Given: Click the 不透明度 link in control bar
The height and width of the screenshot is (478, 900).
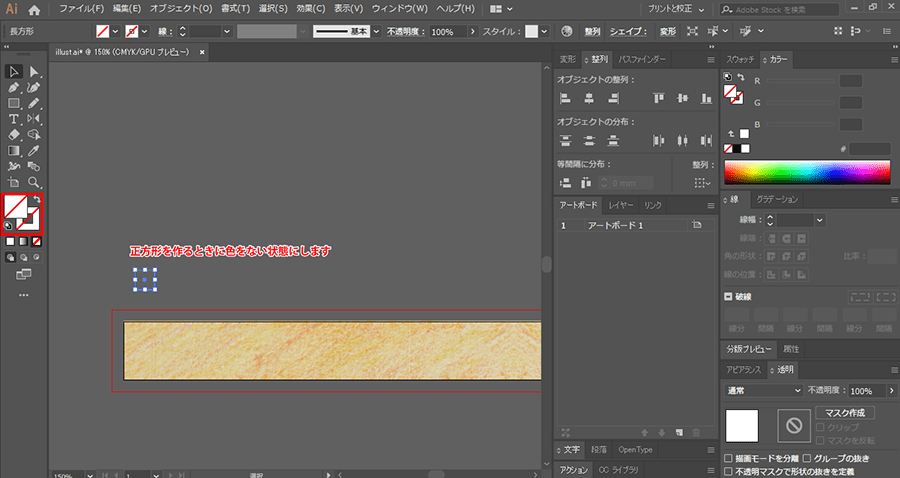Looking at the screenshot, I should (x=406, y=32).
